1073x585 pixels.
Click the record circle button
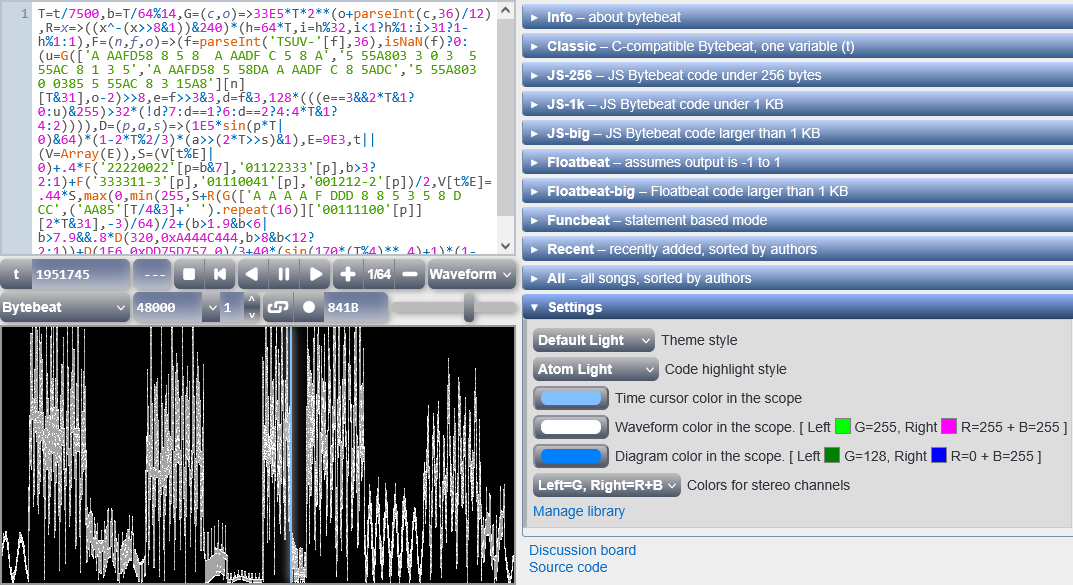pos(309,308)
